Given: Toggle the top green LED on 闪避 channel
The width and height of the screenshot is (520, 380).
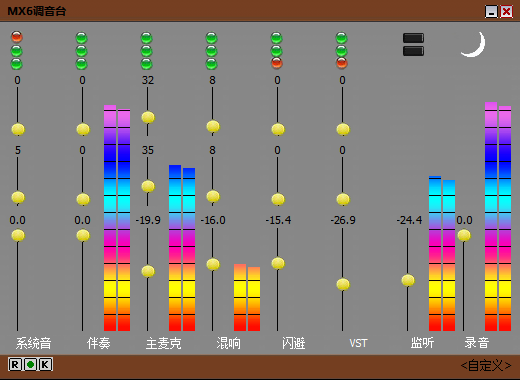Looking at the screenshot, I should click(x=276, y=38).
